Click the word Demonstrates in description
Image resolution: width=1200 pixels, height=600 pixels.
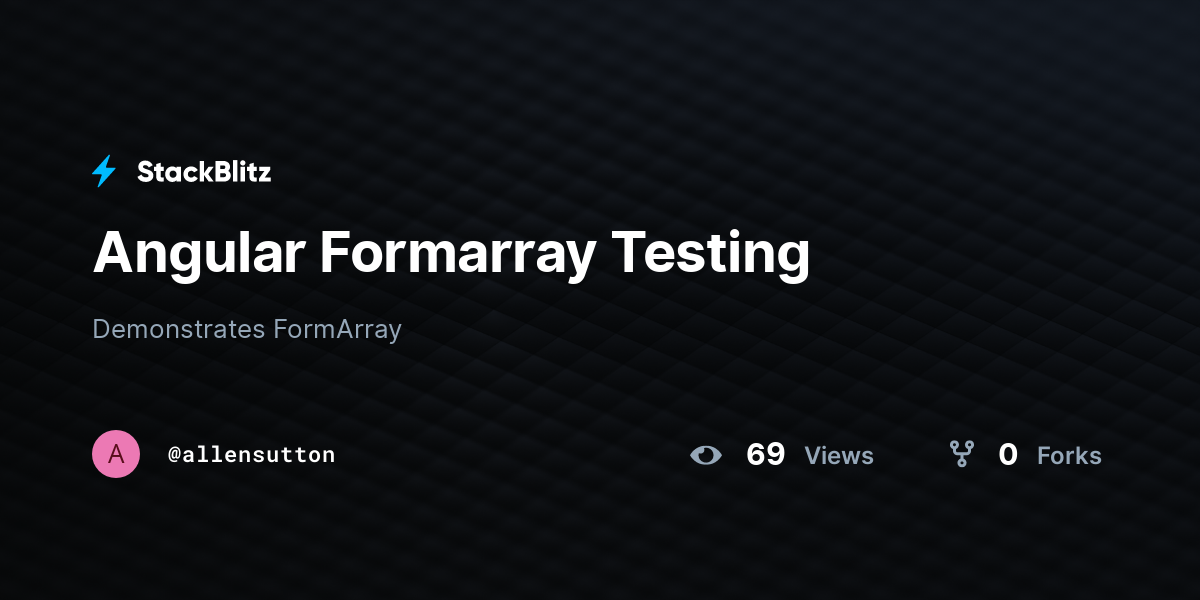point(179,329)
